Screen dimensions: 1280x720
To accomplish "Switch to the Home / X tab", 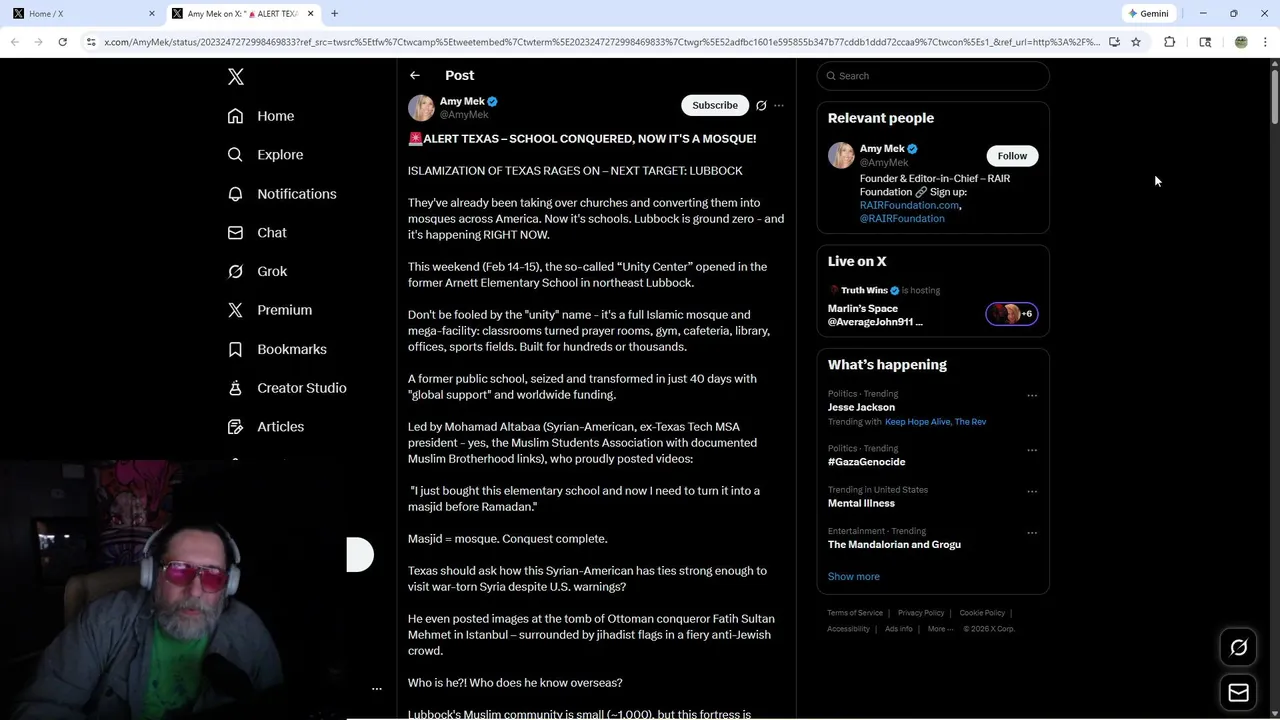I will coord(80,14).
